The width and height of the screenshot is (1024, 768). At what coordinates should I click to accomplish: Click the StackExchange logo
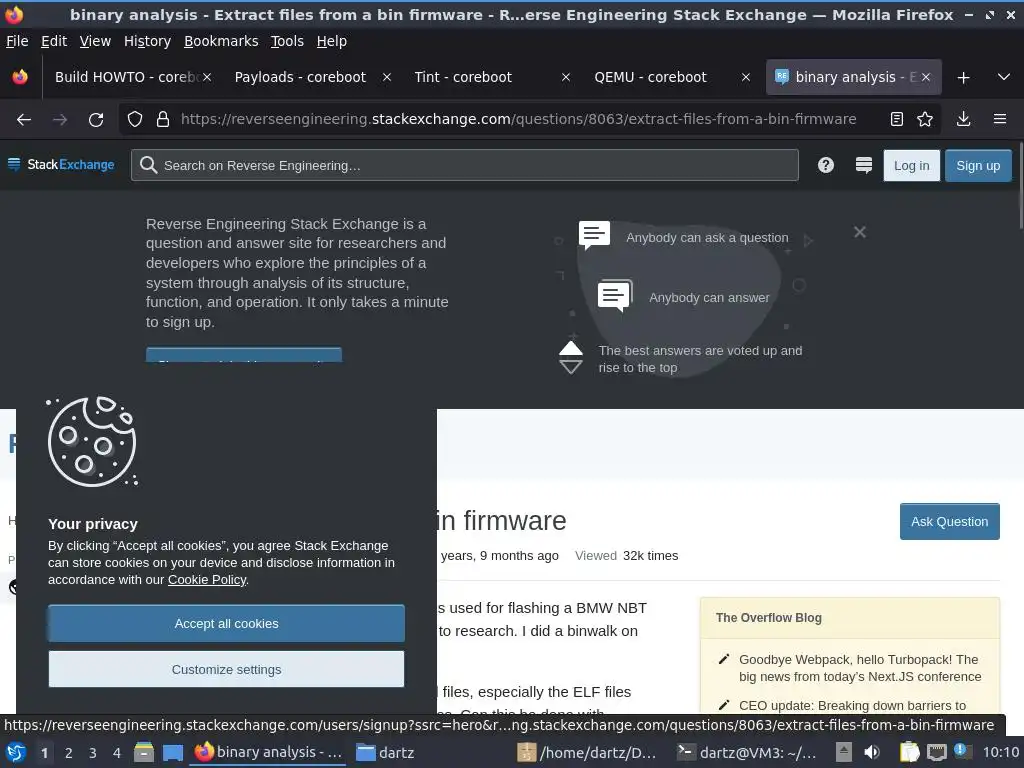tap(61, 165)
